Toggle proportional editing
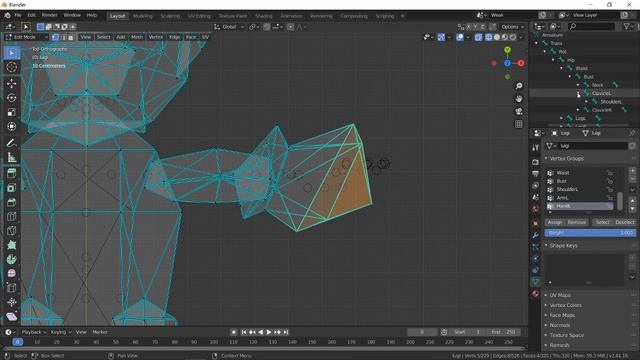The image size is (640, 360). click(x=290, y=27)
